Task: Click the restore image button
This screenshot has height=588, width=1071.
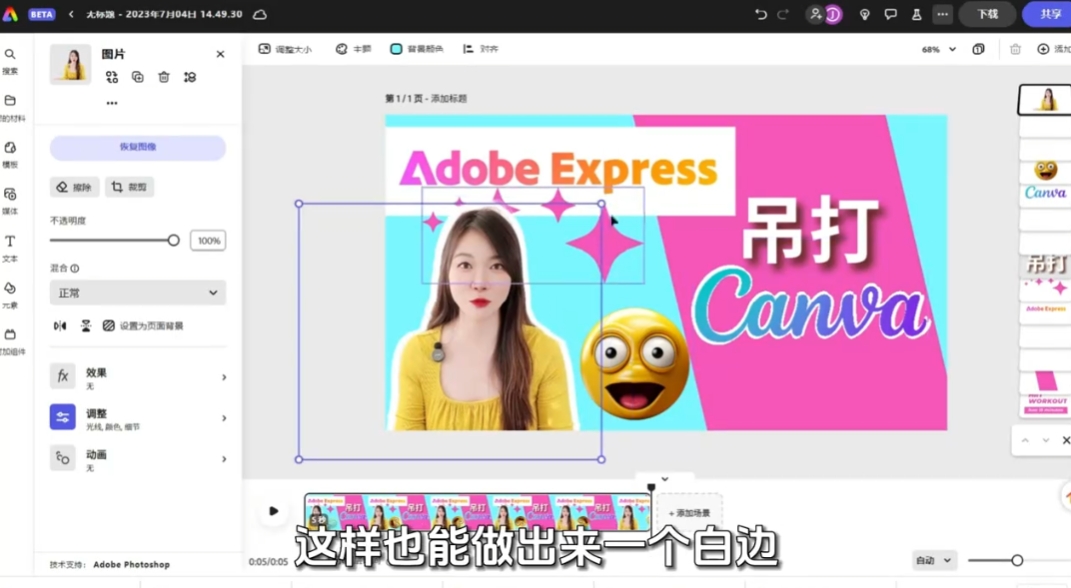Action: point(138,147)
